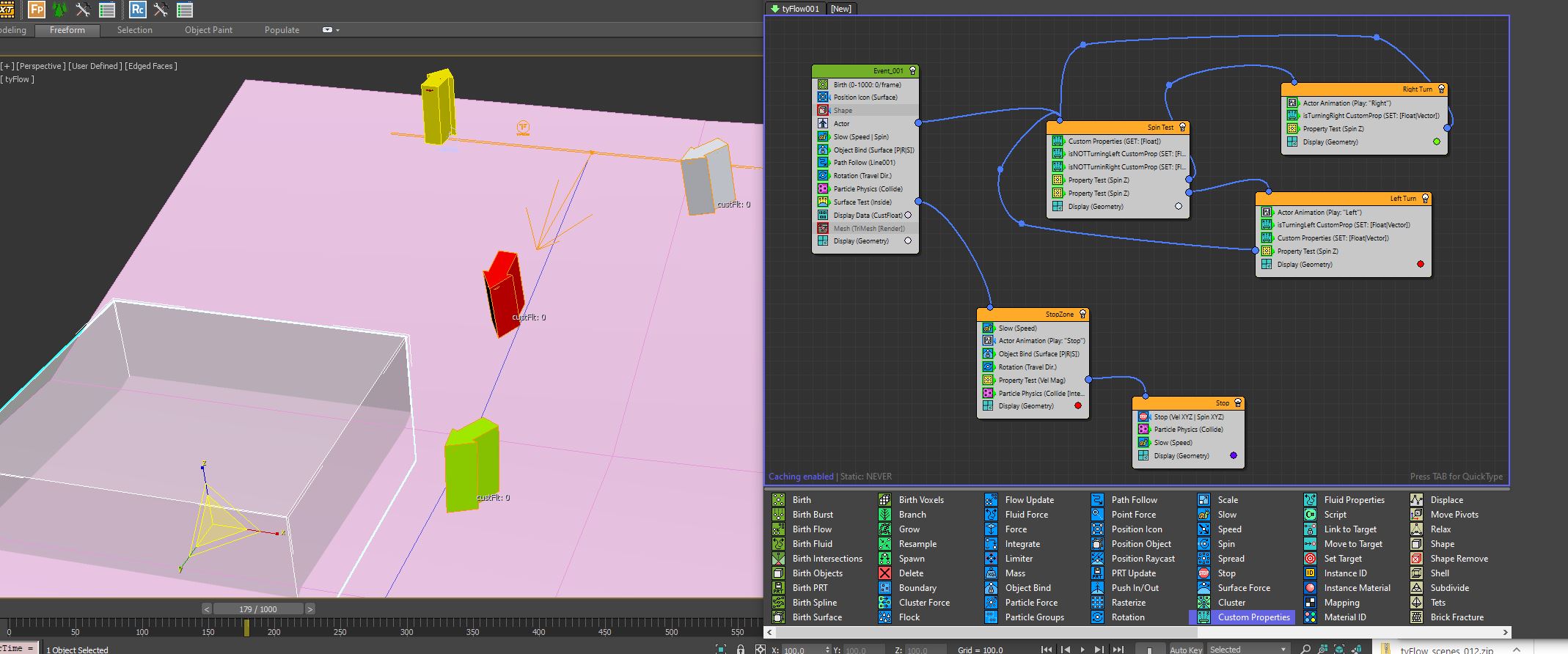The height and width of the screenshot is (654, 1568).
Task: Click the 179 / 1000 time slider handle
Action: (258, 609)
